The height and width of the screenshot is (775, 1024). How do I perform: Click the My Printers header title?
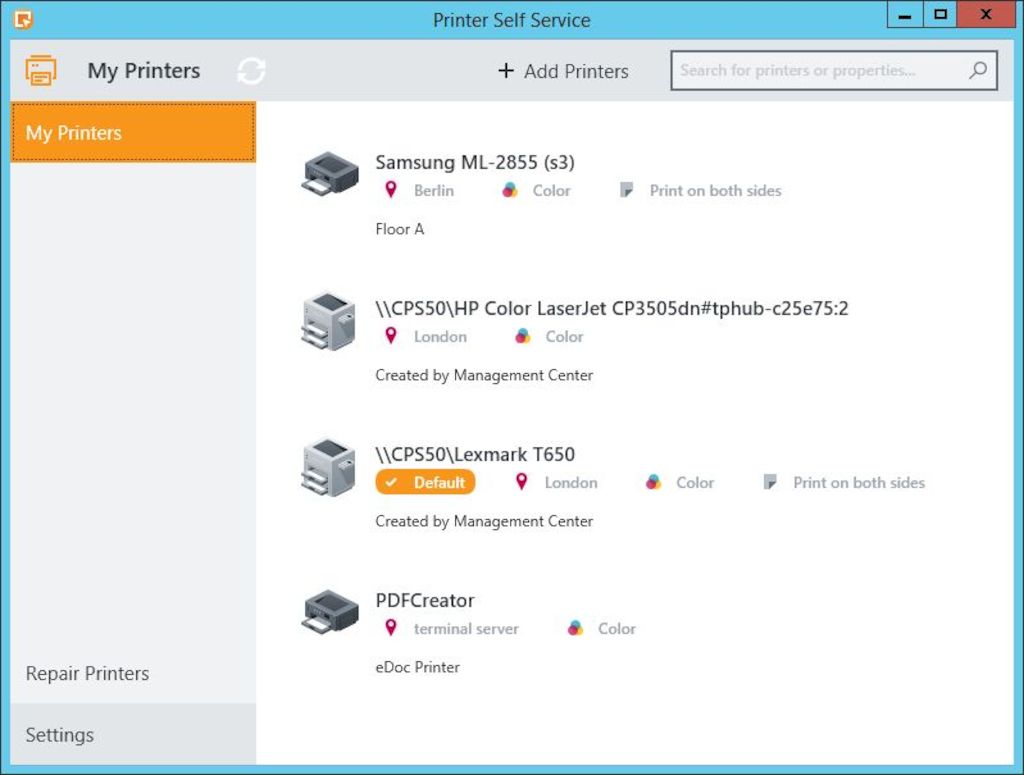(144, 71)
